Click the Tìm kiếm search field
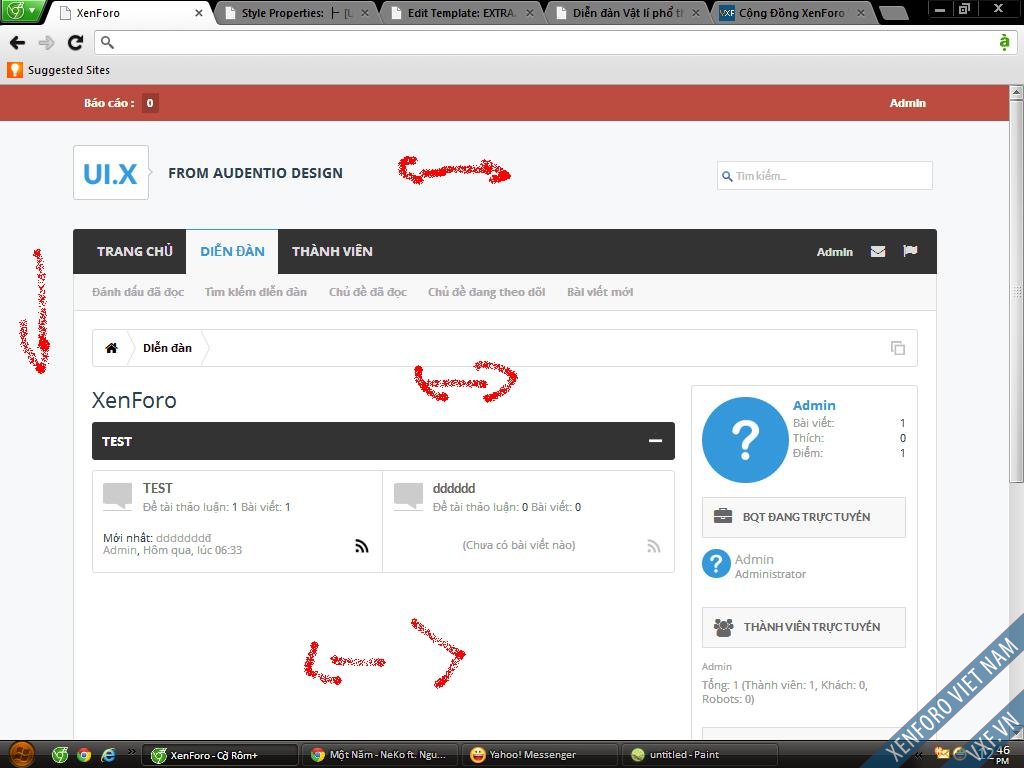1024x768 pixels. [x=830, y=176]
